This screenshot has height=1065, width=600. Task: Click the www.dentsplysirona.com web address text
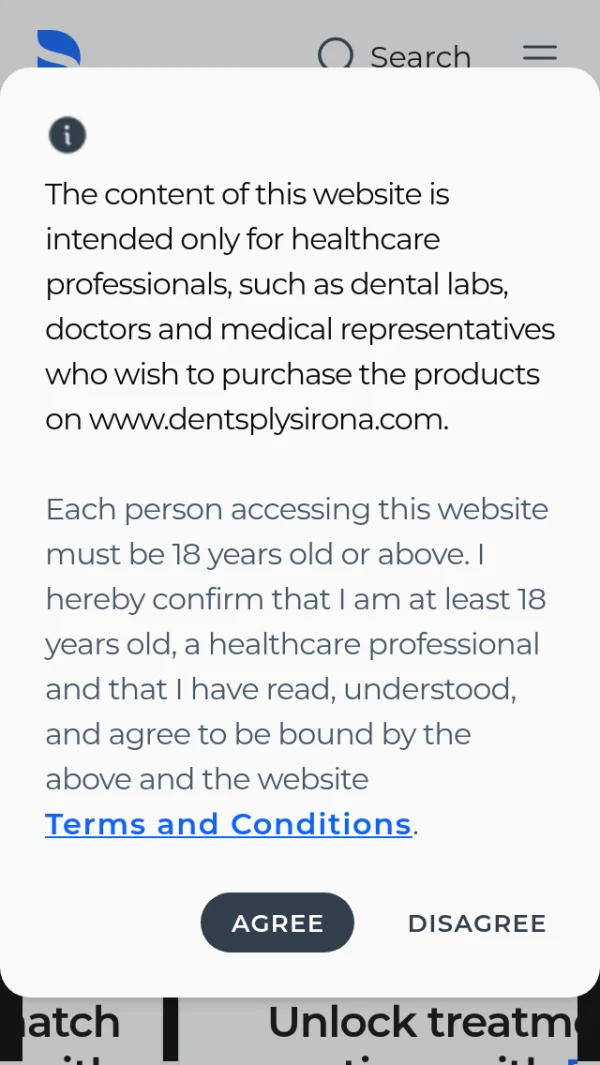tap(267, 419)
